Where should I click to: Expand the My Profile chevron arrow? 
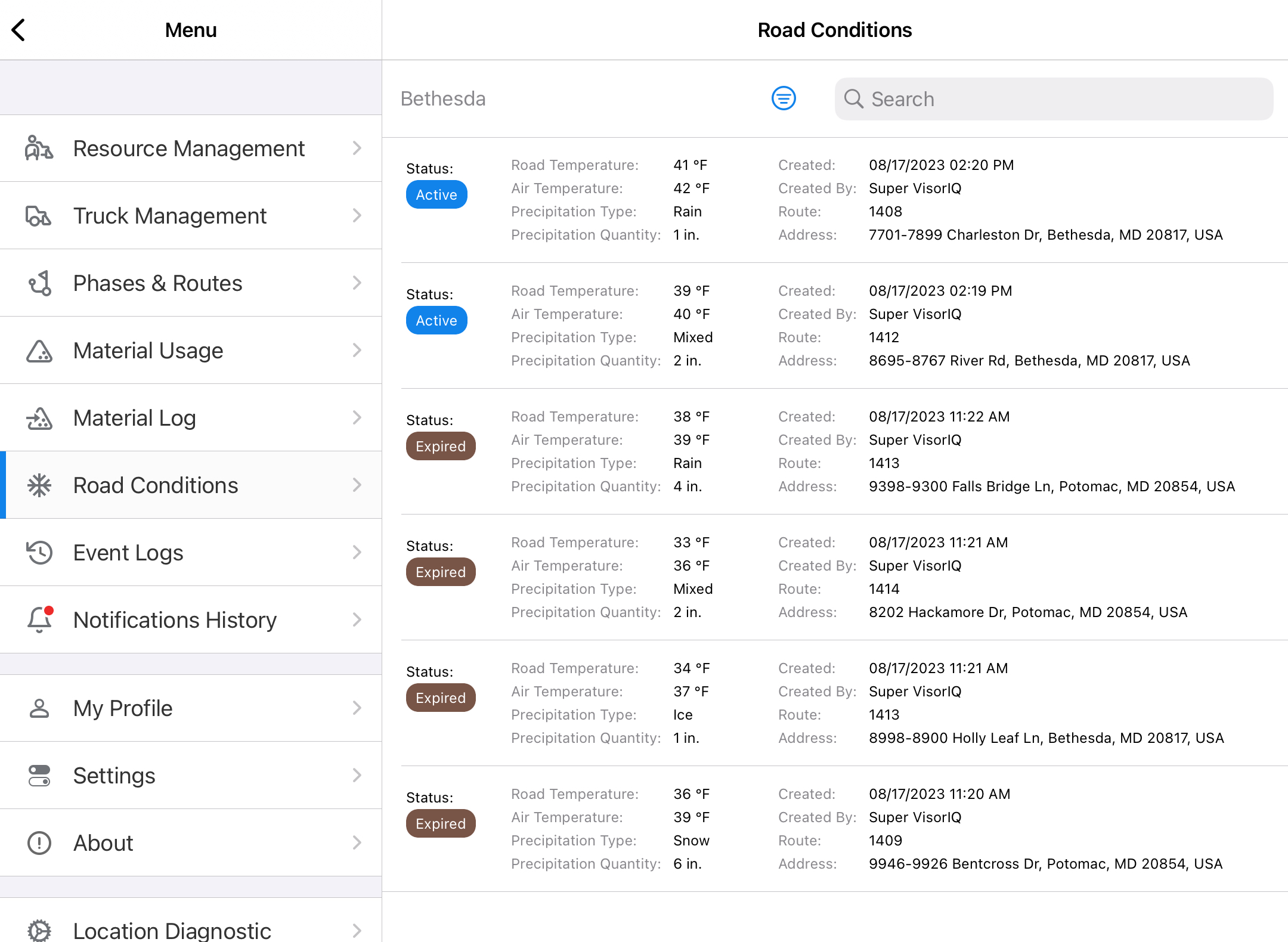coord(357,708)
